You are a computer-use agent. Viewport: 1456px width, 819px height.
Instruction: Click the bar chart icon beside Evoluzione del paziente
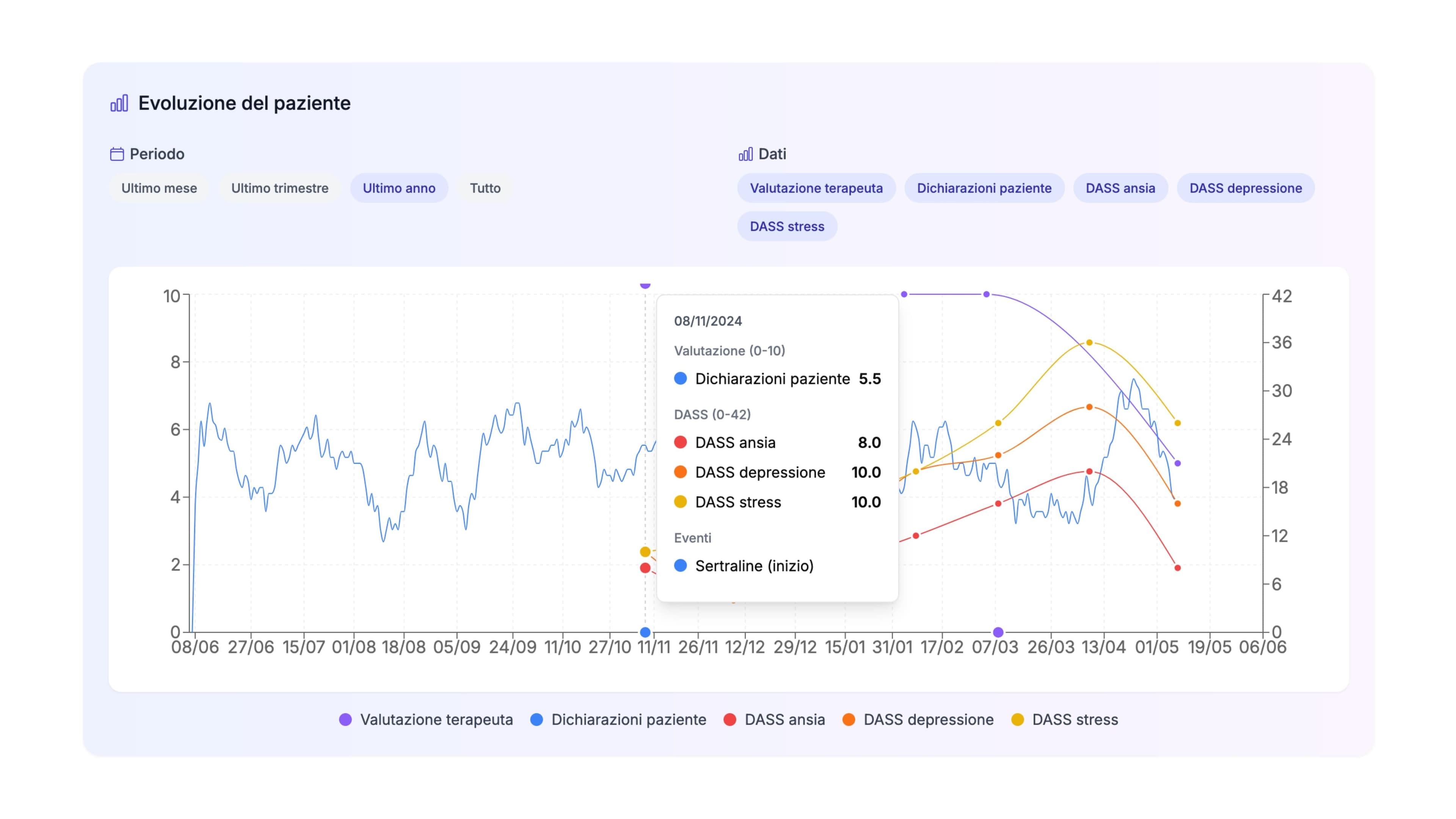(119, 104)
